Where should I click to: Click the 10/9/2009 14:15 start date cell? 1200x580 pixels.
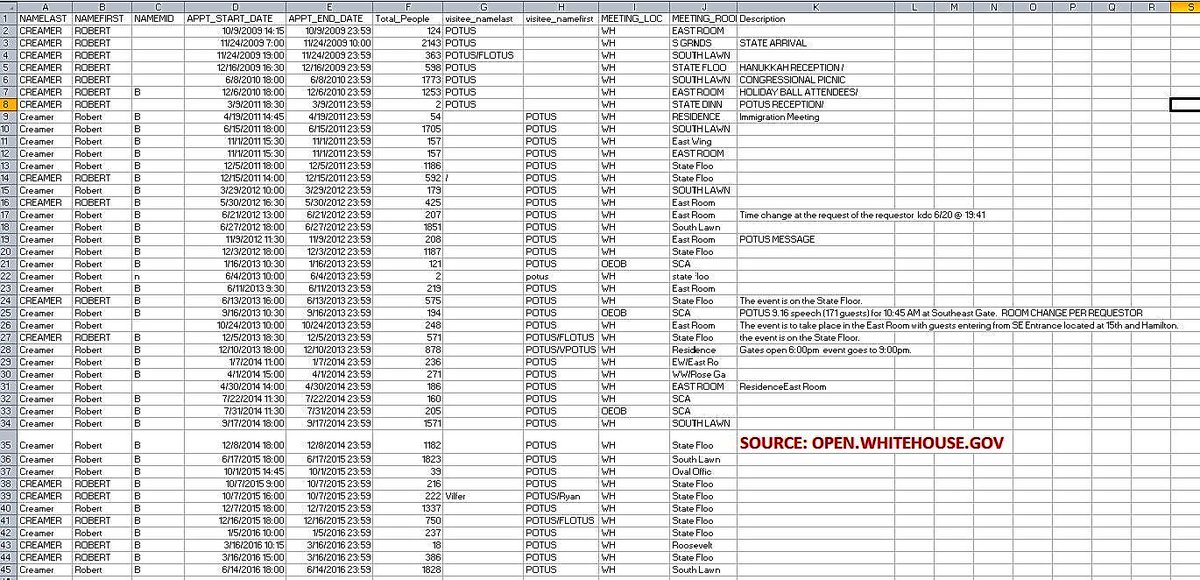pos(235,31)
